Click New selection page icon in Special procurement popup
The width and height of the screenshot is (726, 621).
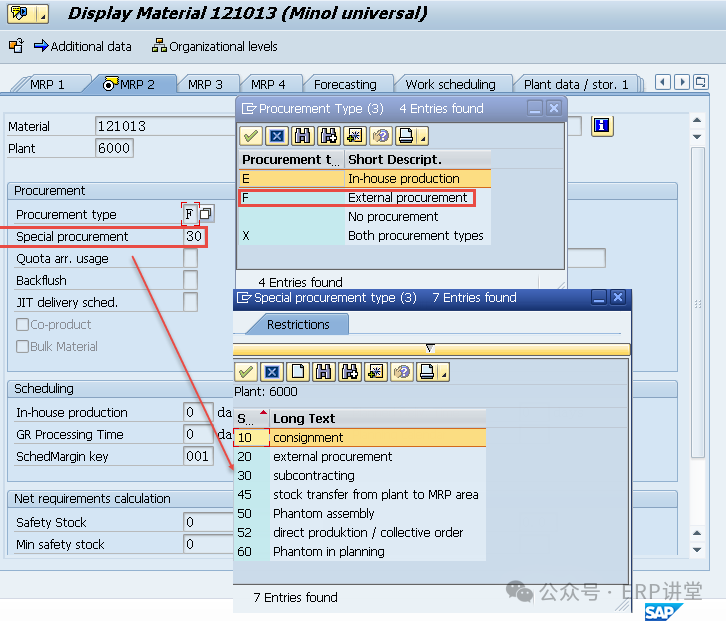[x=297, y=372]
